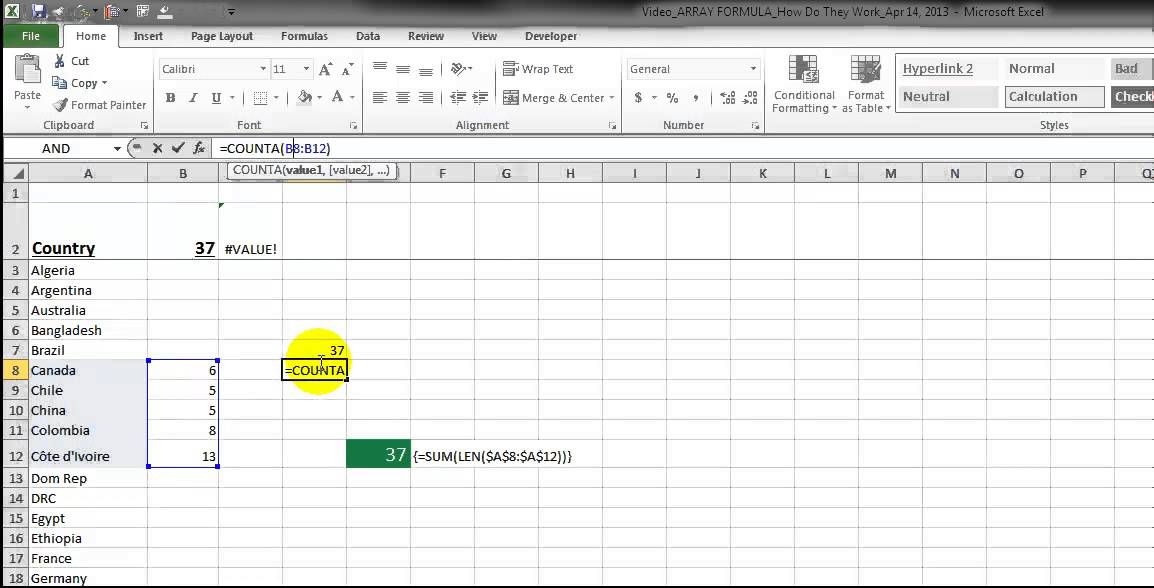Select the green cell showing 37

click(x=378, y=455)
